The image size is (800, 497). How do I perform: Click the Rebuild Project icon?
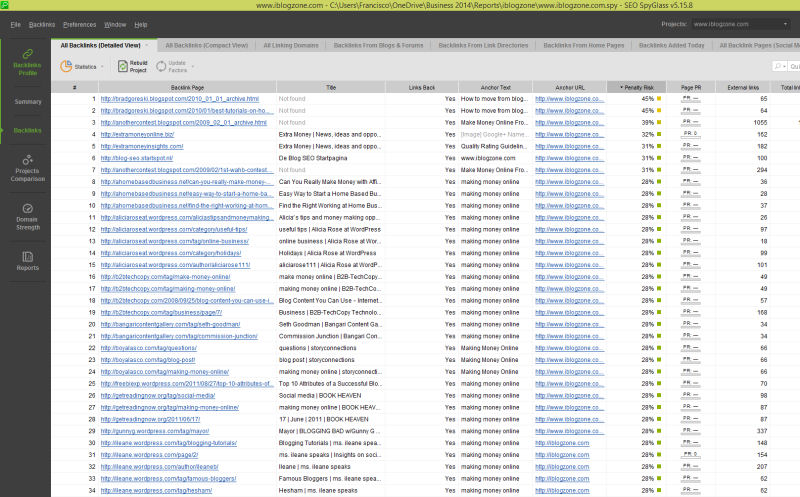[122, 66]
